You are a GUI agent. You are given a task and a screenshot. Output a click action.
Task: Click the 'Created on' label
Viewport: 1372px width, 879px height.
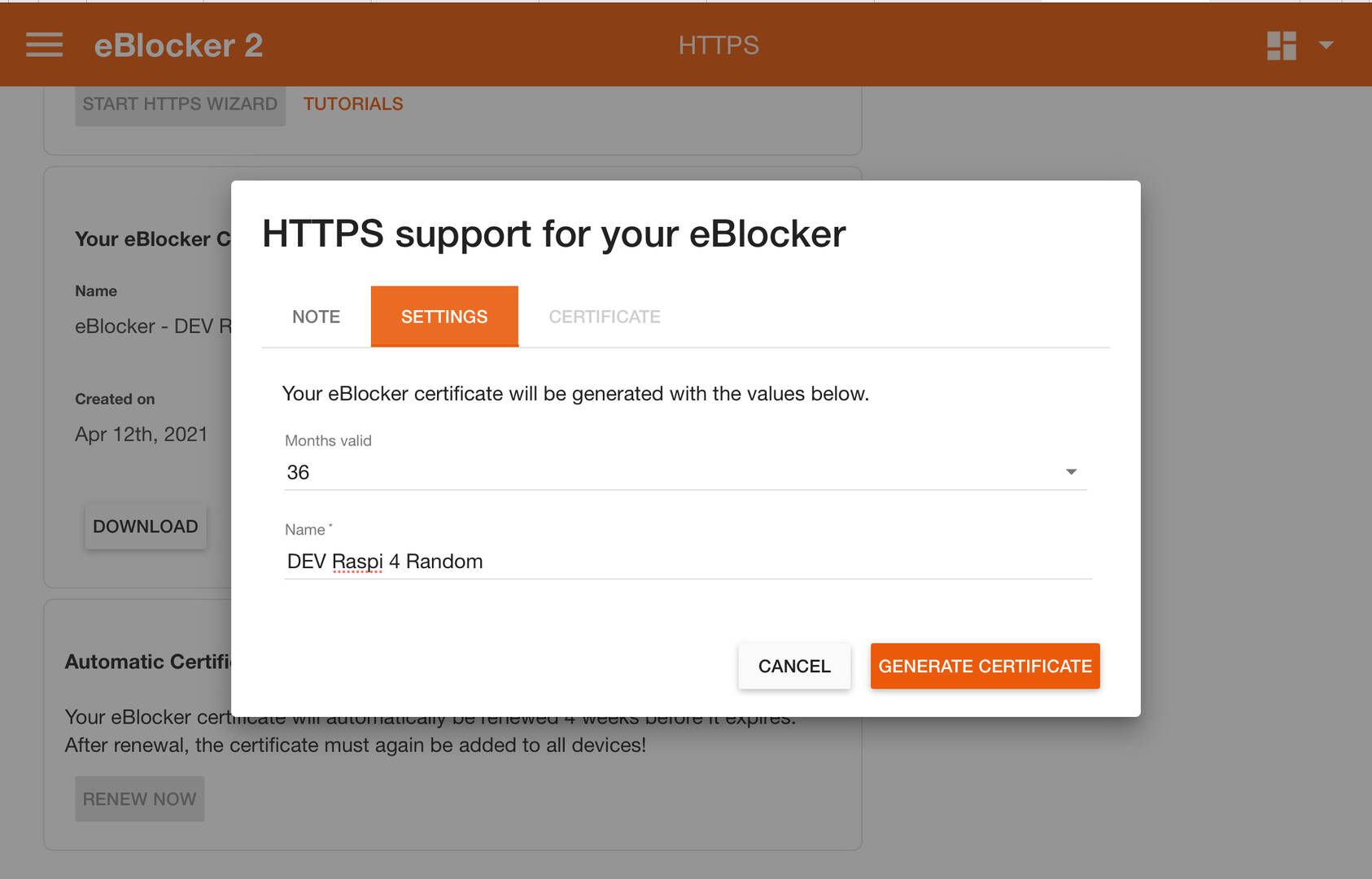coord(115,399)
